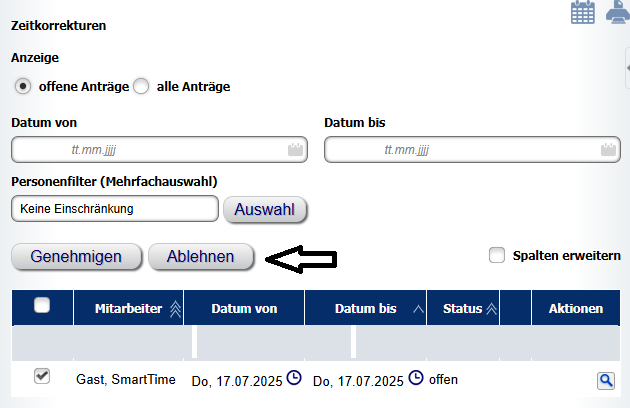Viewport: 630px width, 408px height.
Task: Collapse the side panel arrow at right edge
Action: (628, 68)
